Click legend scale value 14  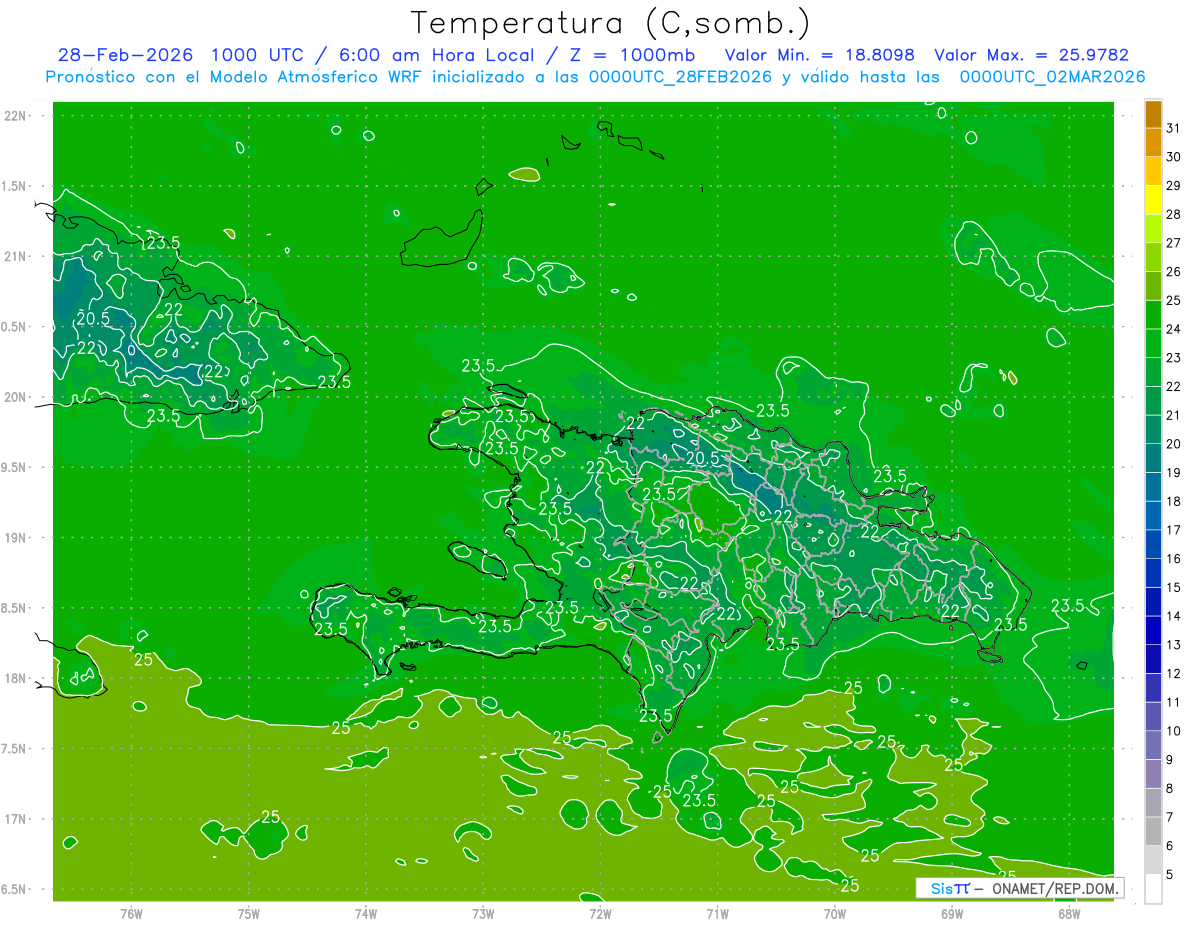(1173, 616)
